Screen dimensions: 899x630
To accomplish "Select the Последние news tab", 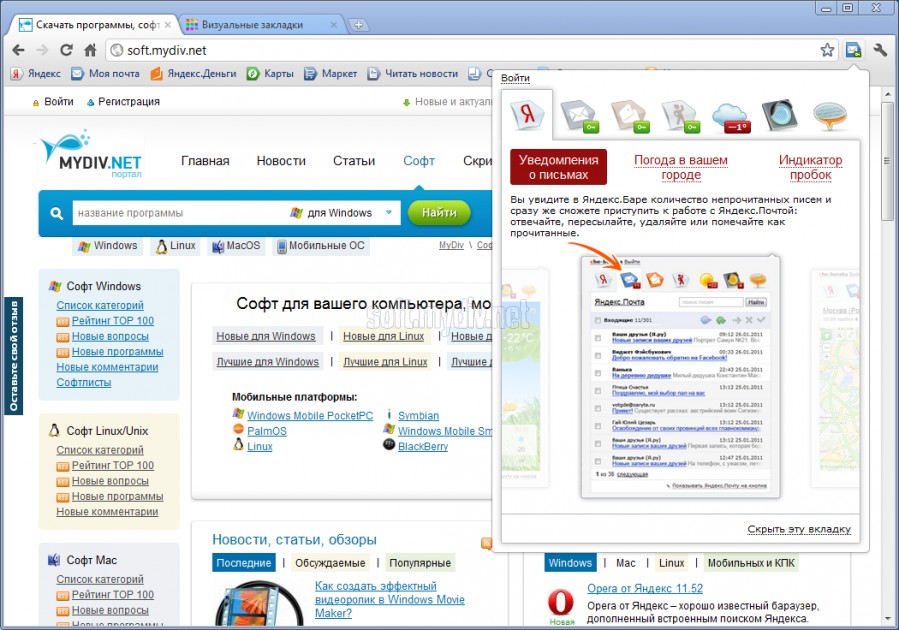I will (244, 563).
